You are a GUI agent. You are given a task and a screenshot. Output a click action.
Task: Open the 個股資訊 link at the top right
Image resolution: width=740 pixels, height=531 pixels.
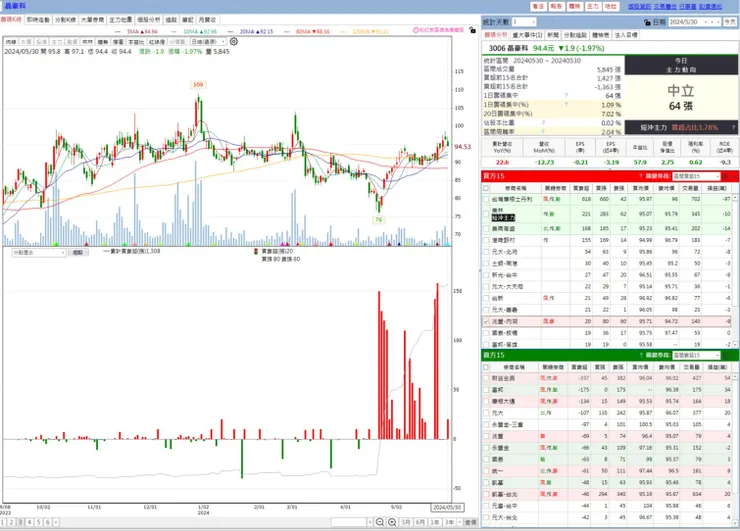(x=639, y=6)
